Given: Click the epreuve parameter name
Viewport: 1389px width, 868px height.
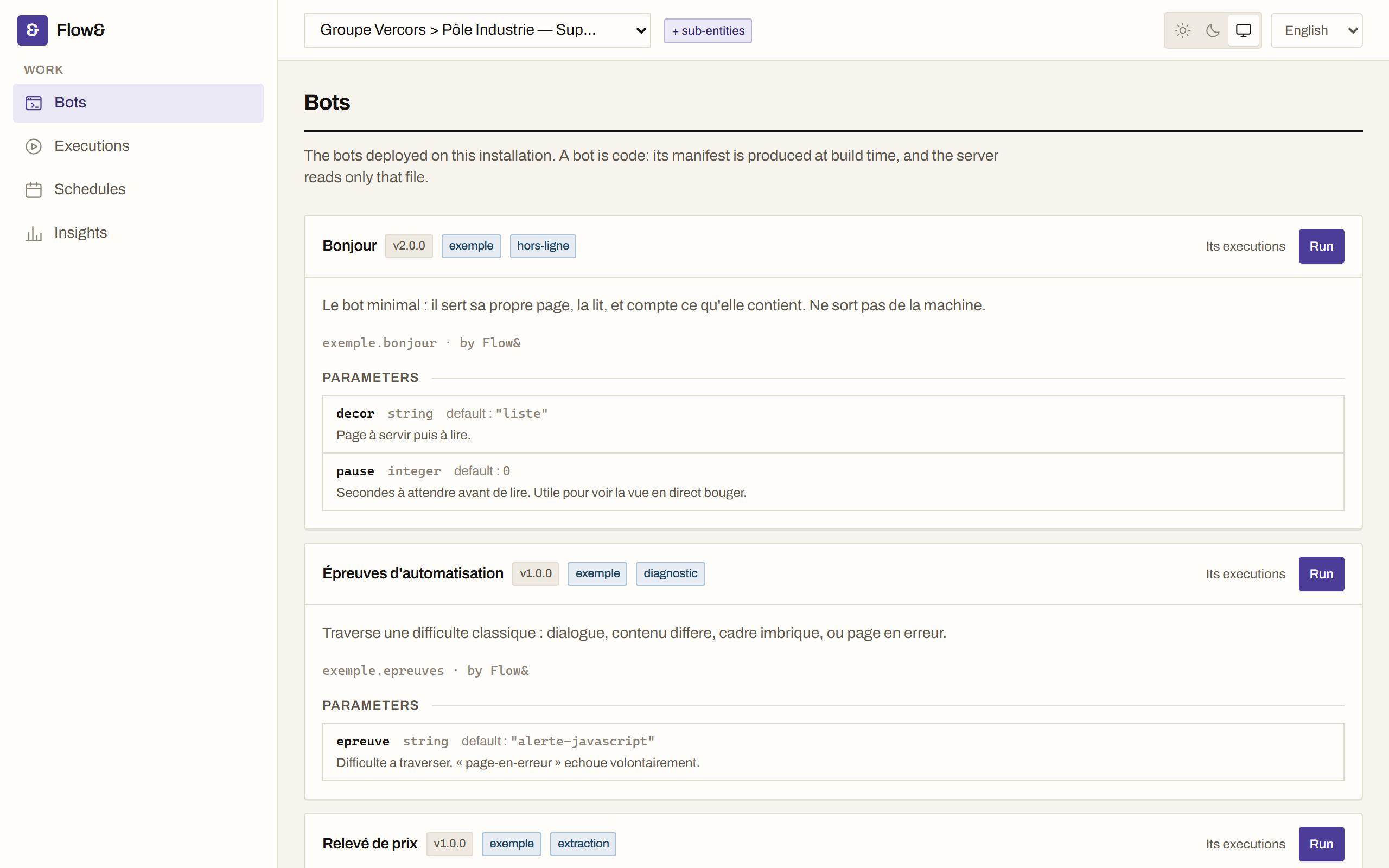Looking at the screenshot, I should click(x=363, y=741).
